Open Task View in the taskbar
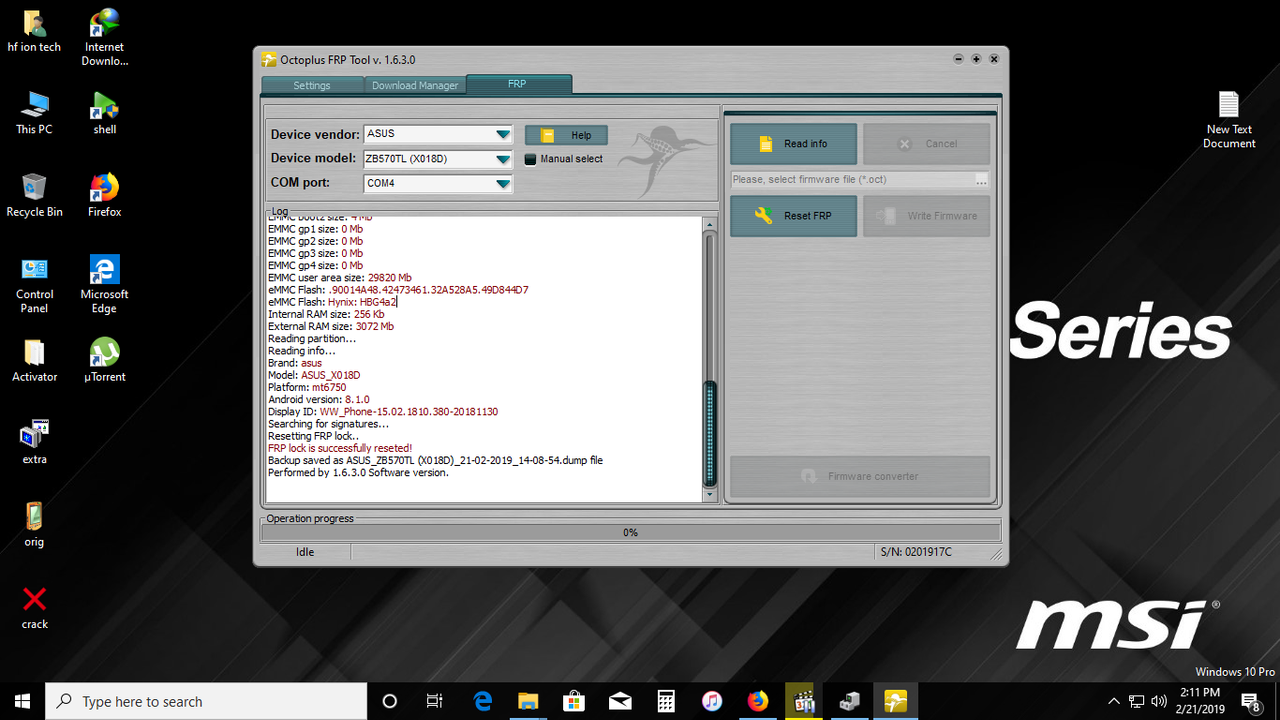This screenshot has height=720, width=1280. point(434,701)
